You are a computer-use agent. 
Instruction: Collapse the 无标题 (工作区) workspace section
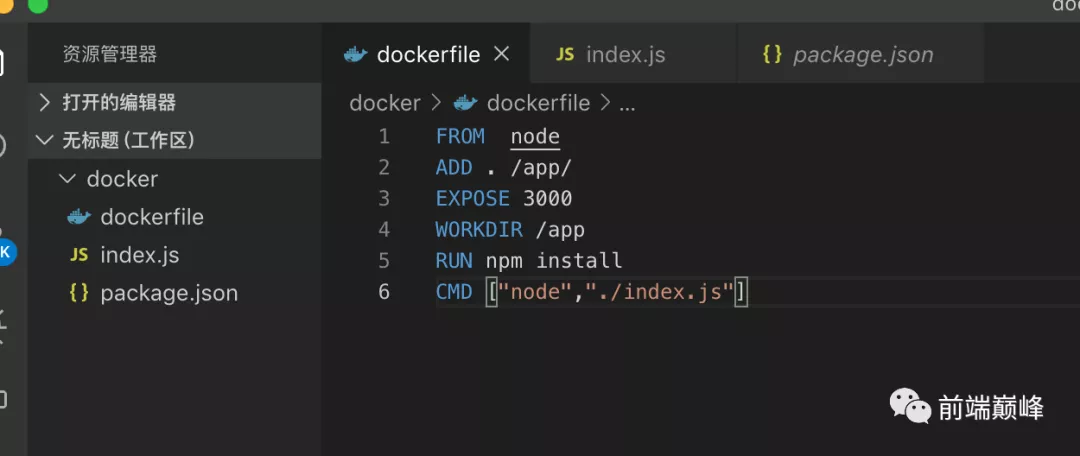(45, 140)
